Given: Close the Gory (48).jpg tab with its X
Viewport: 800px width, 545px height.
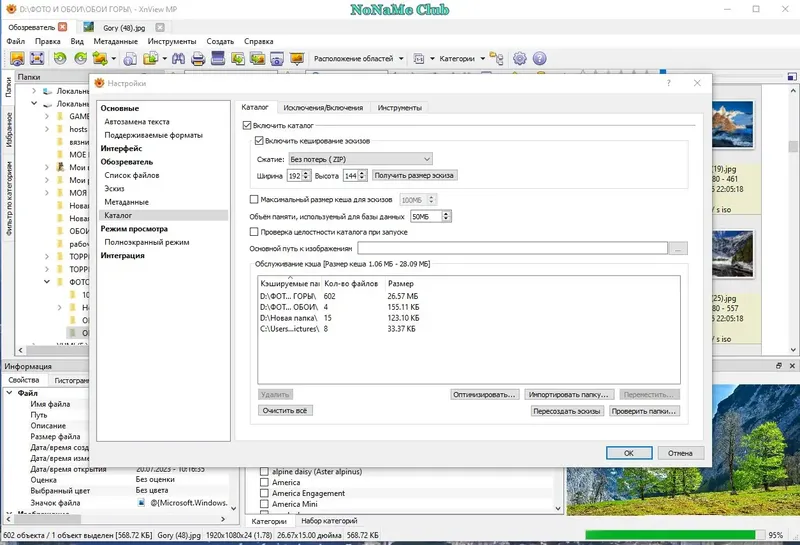Looking at the screenshot, I should point(160,28).
